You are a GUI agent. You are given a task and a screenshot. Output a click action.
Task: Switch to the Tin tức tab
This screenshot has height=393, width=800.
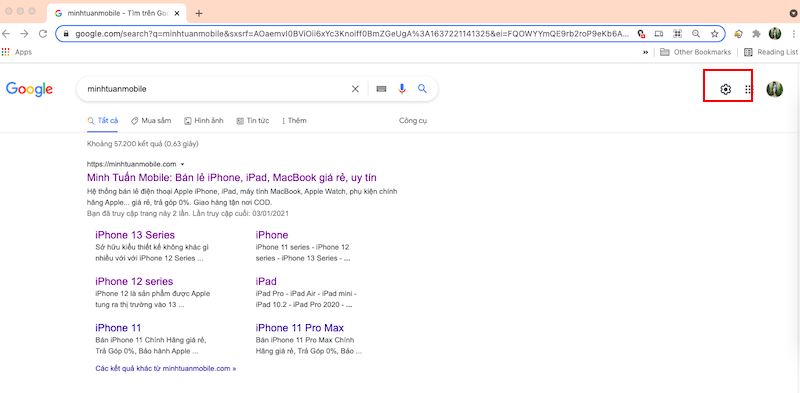253,121
